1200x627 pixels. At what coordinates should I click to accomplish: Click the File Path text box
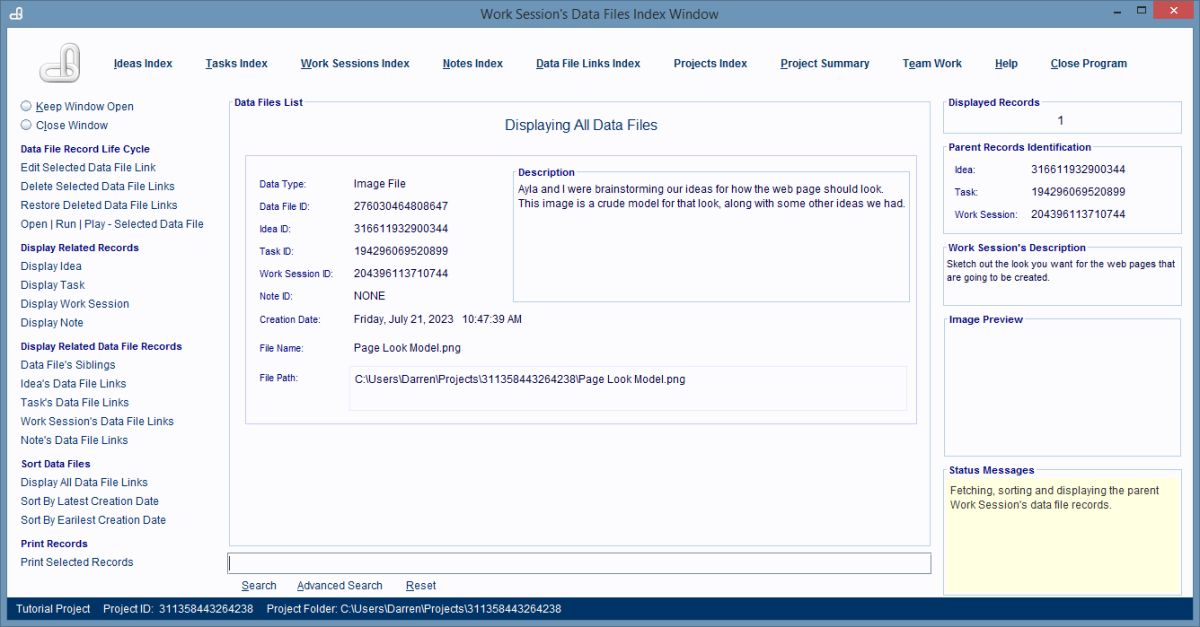[x=628, y=388]
